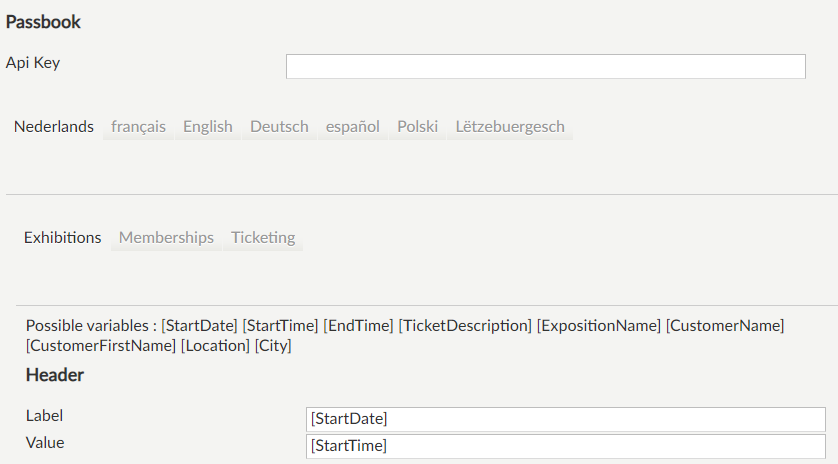The image size is (838, 464).
Task: Click the [TicketDescription] variable in the variables list
Action: pos(465,326)
